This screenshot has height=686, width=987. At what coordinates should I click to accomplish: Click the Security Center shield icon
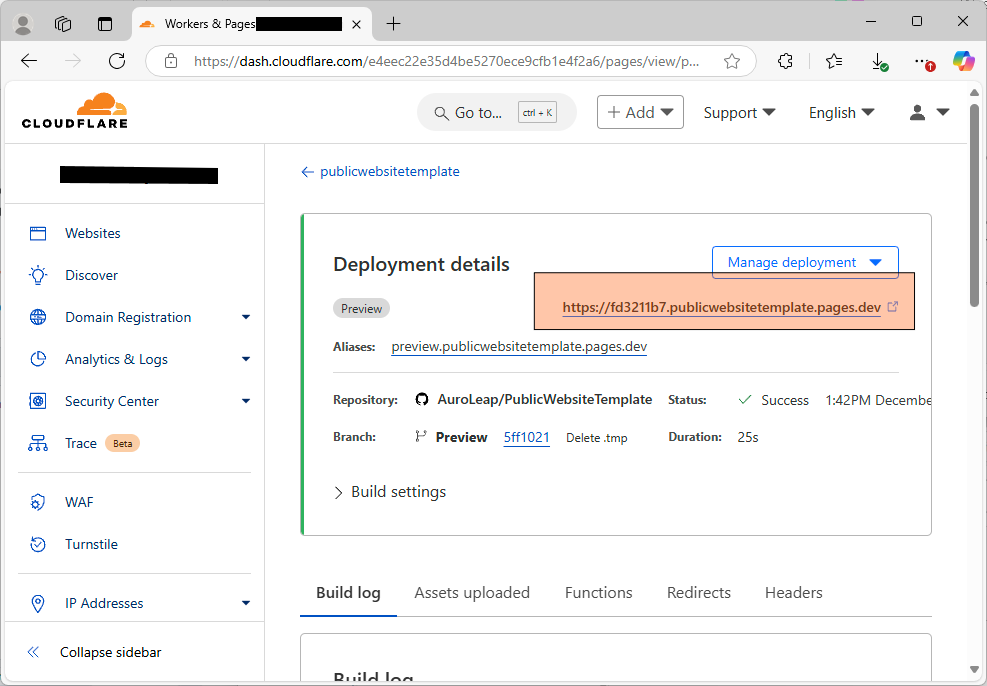[38, 401]
